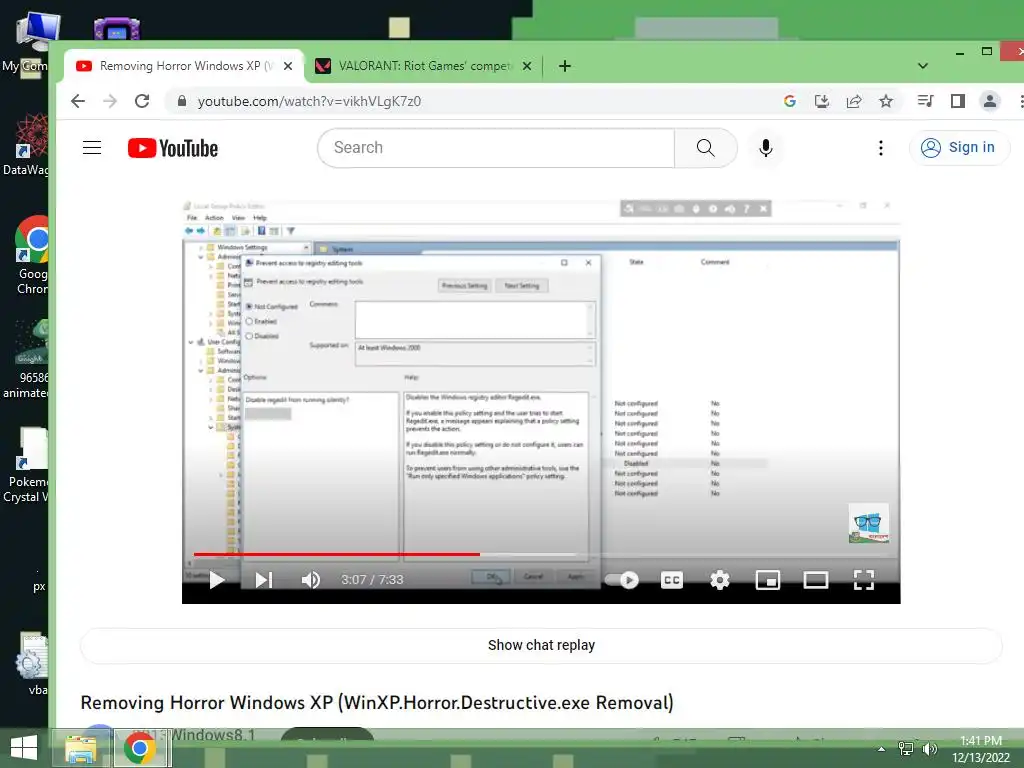
Task: Click the 3:07 / 7:33 time display
Action: click(372, 579)
